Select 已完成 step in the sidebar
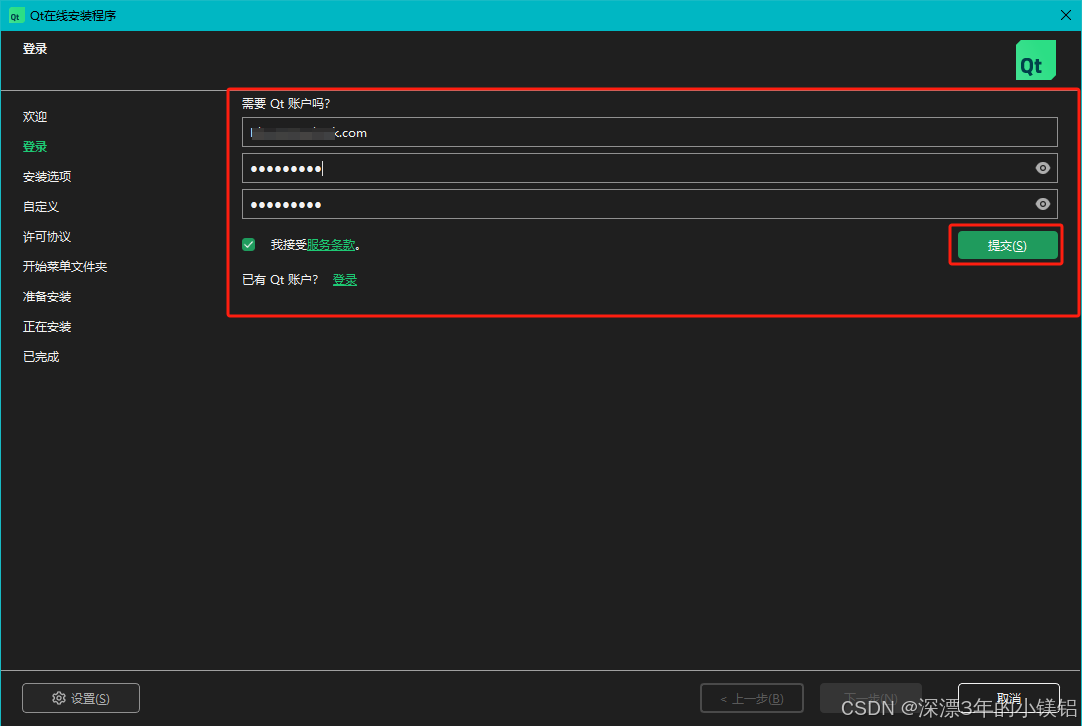Image resolution: width=1082 pixels, height=726 pixels. (41, 357)
